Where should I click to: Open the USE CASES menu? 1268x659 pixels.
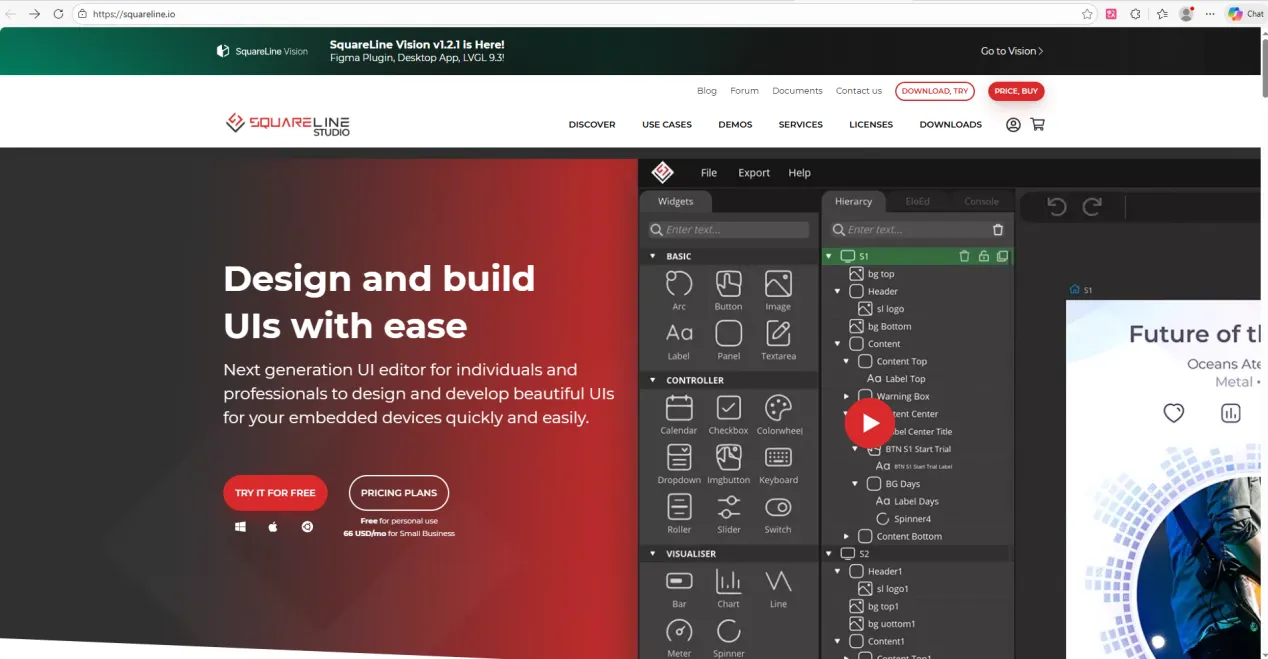[x=667, y=125]
